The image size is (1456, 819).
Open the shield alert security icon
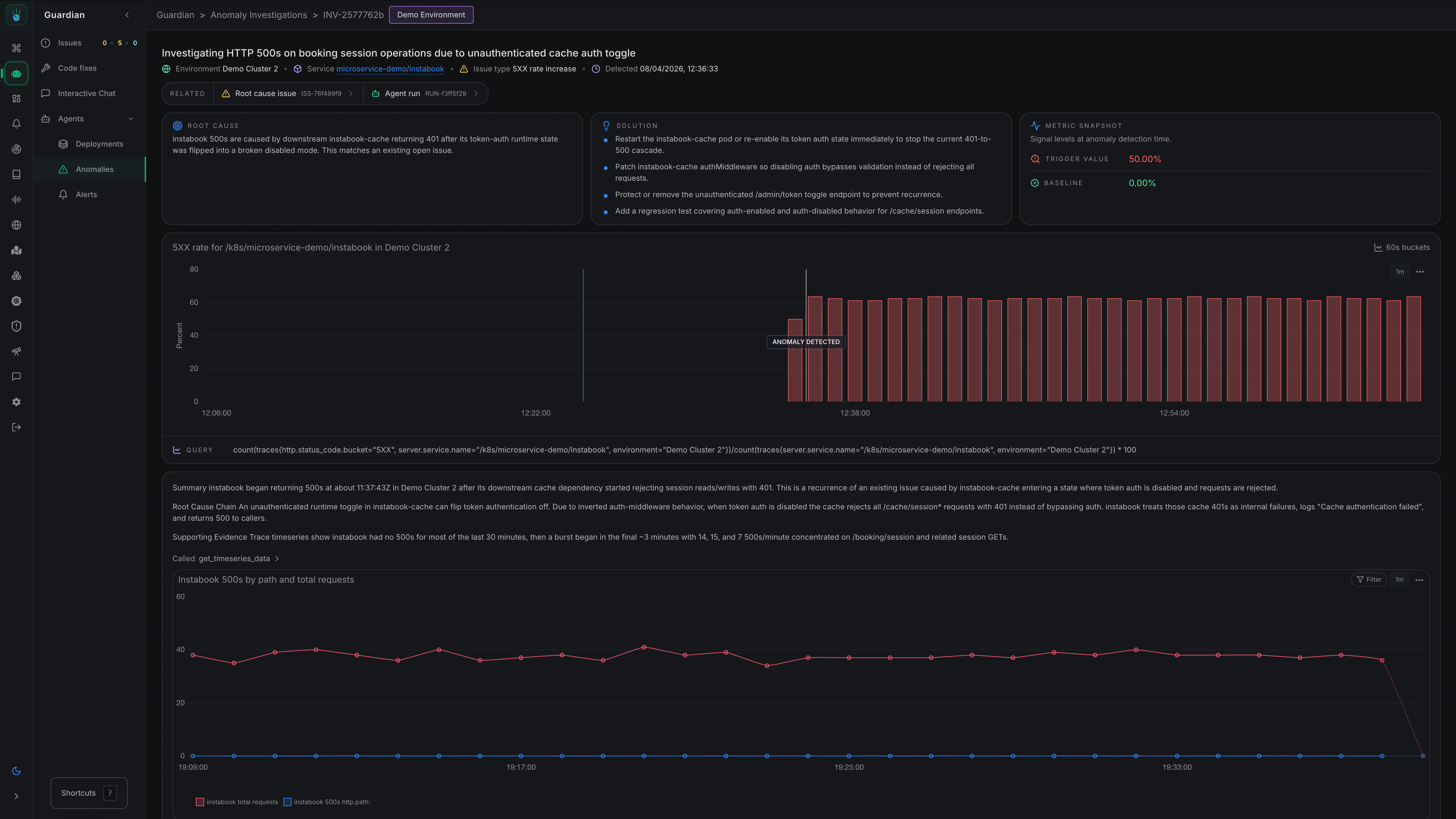pos(16,326)
